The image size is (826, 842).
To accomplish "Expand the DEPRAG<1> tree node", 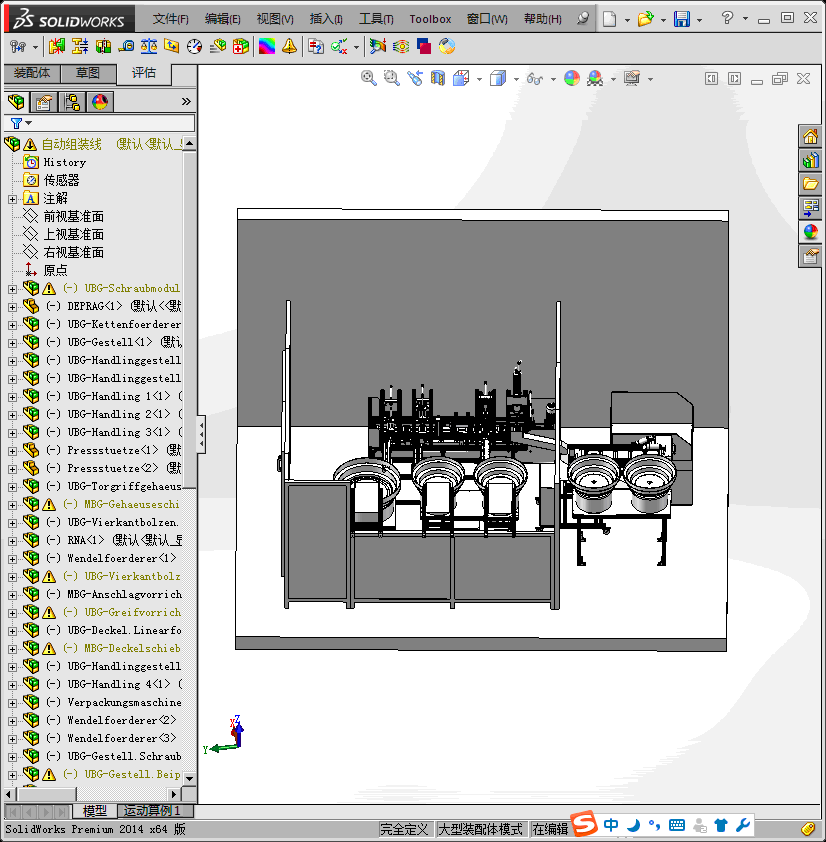I will click(x=12, y=307).
